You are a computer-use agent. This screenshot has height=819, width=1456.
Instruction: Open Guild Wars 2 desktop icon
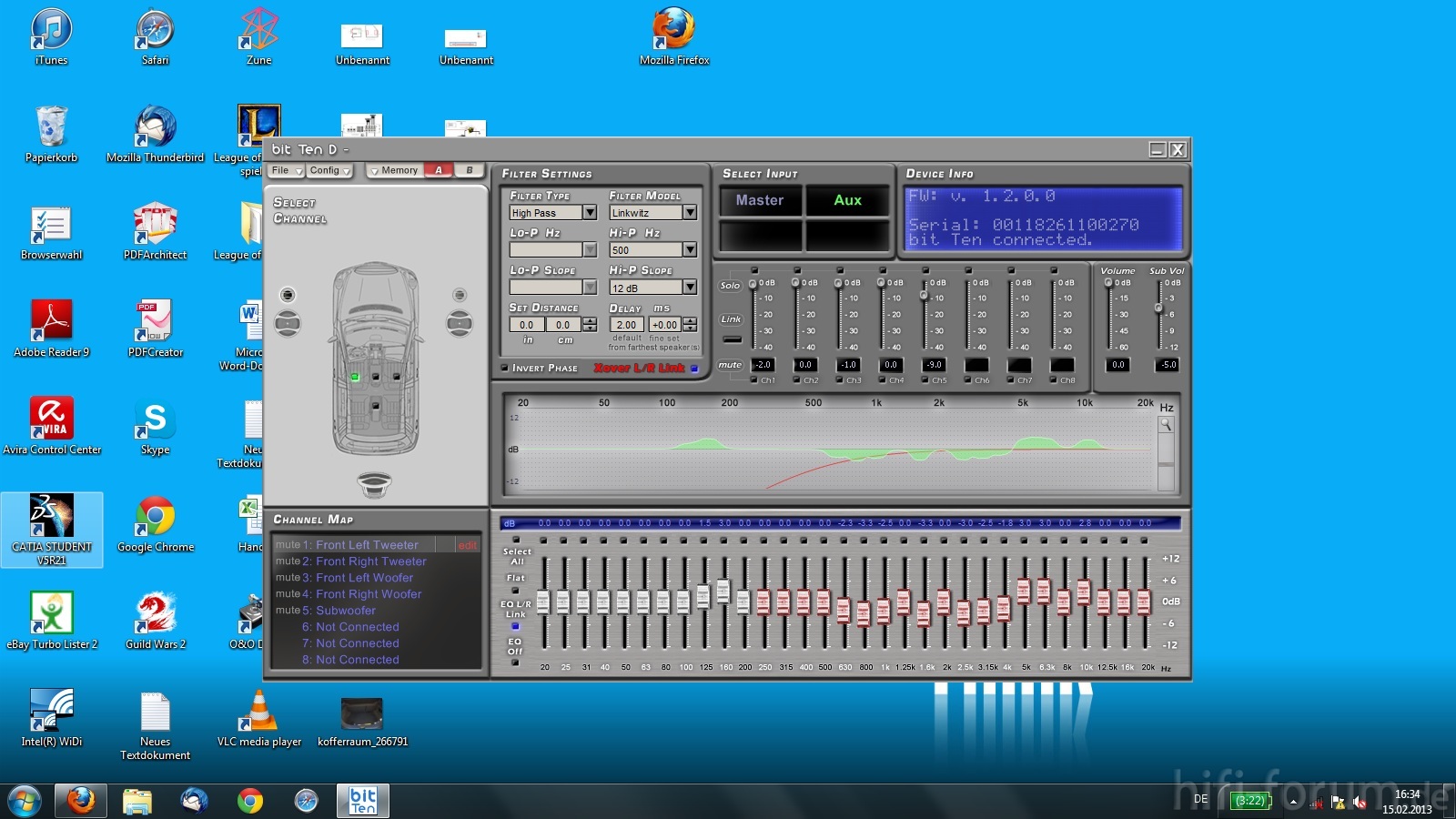[156, 621]
